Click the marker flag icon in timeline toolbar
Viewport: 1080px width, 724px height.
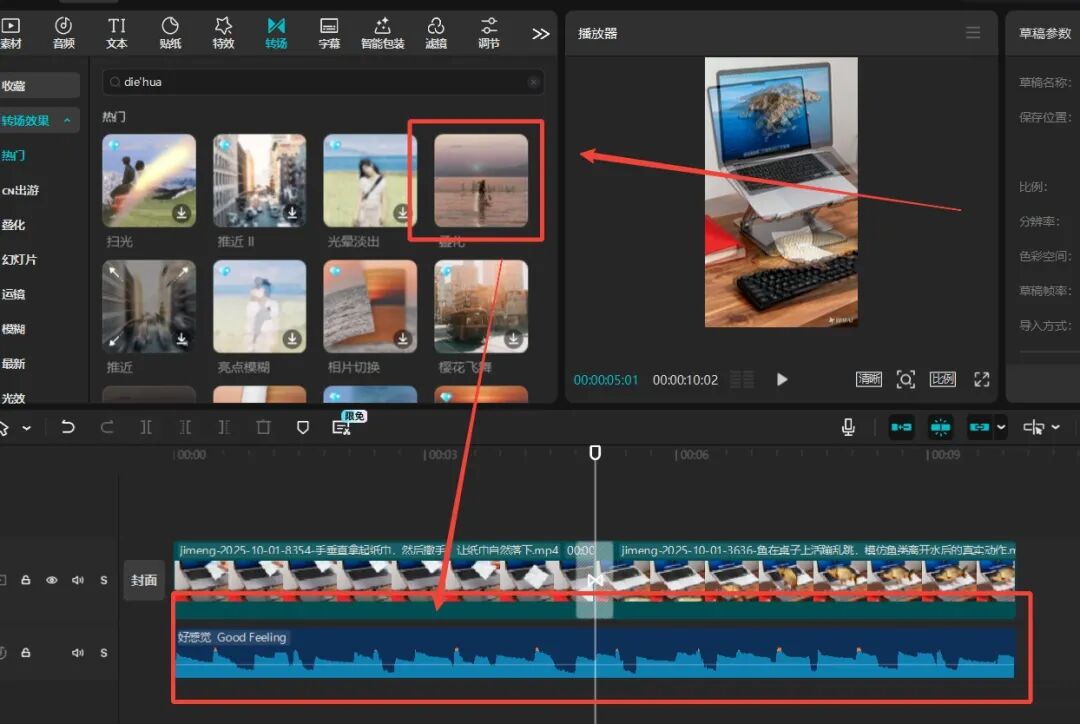point(303,427)
